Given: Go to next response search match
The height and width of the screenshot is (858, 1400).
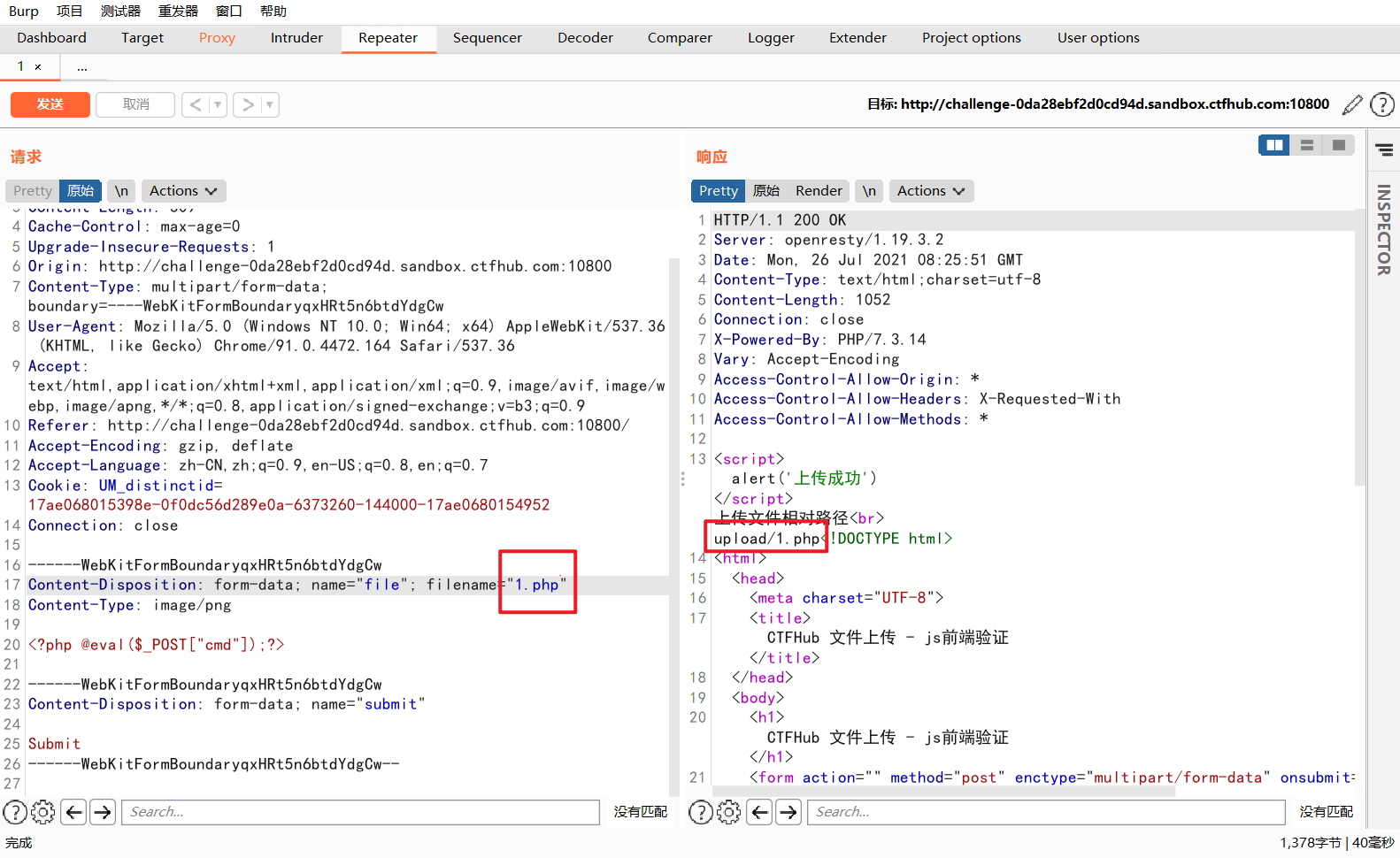Looking at the screenshot, I should tap(788, 812).
